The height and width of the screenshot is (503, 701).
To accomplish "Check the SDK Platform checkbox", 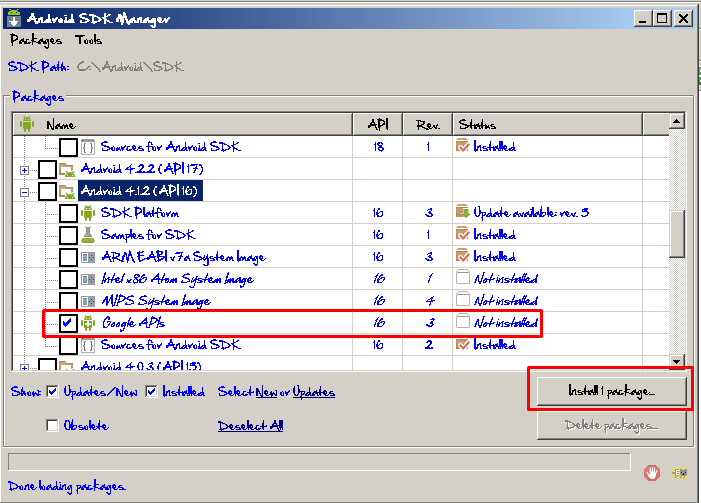I will (68, 213).
